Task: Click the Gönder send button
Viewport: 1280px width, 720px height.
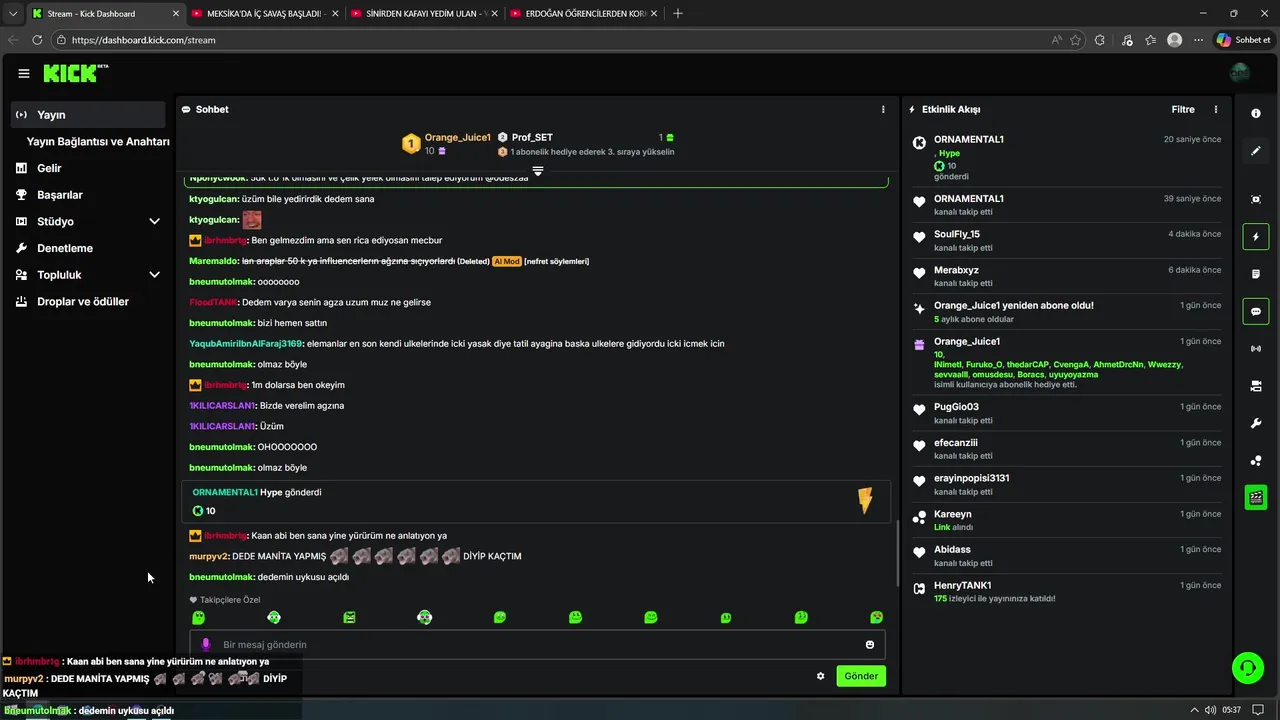Action: [x=861, y=676]
